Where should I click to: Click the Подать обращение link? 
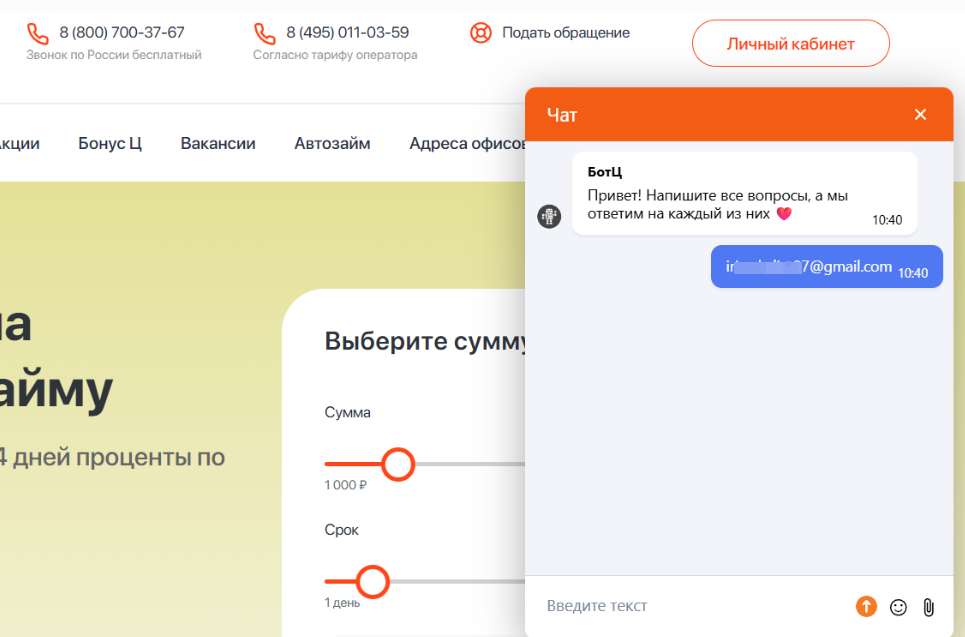[568, 32]
